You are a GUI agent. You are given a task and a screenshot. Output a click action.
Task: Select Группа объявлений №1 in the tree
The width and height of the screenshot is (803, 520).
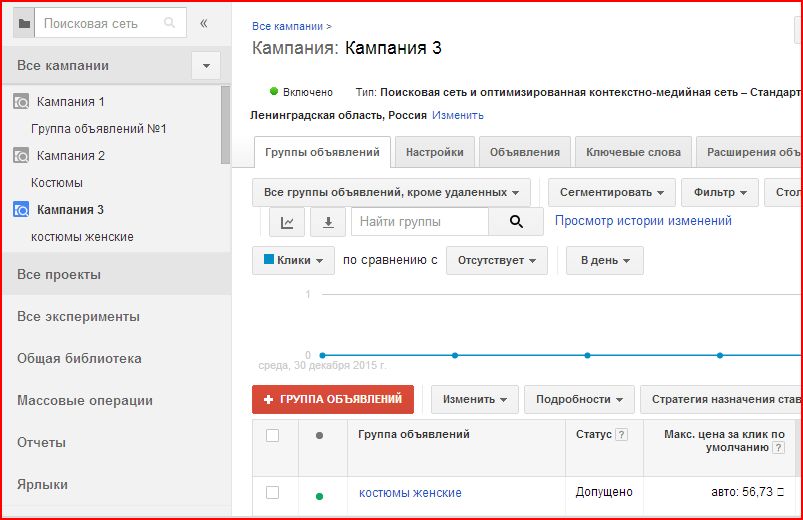point(99,129)
